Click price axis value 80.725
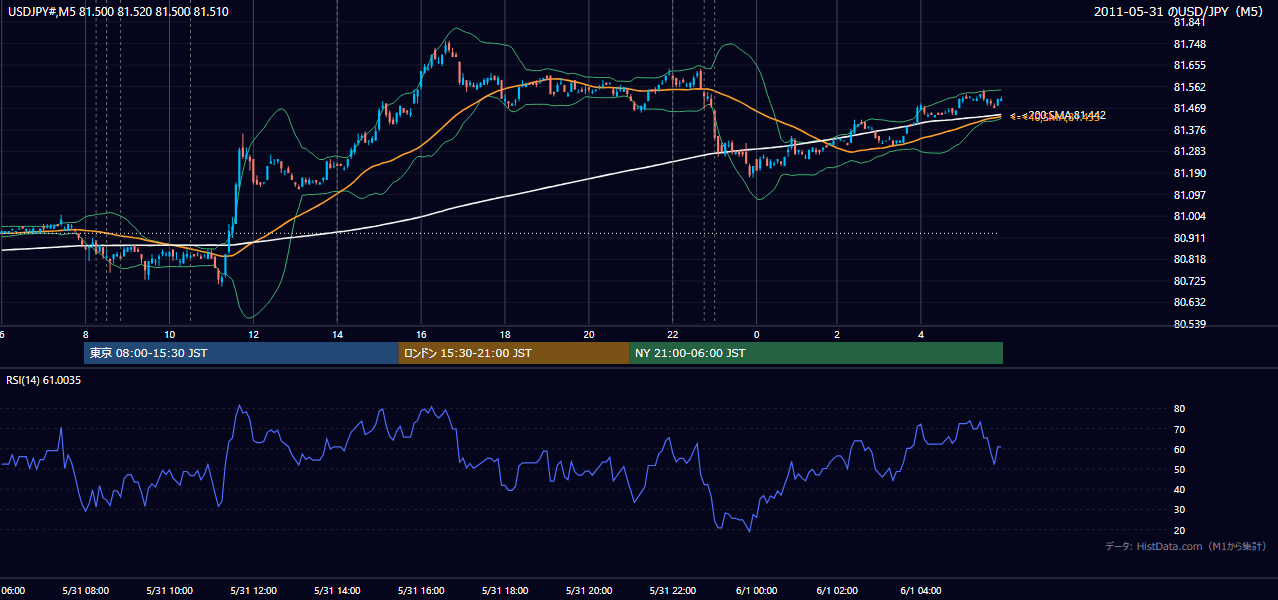1278x600 pixels. [x=1188, y=281]
